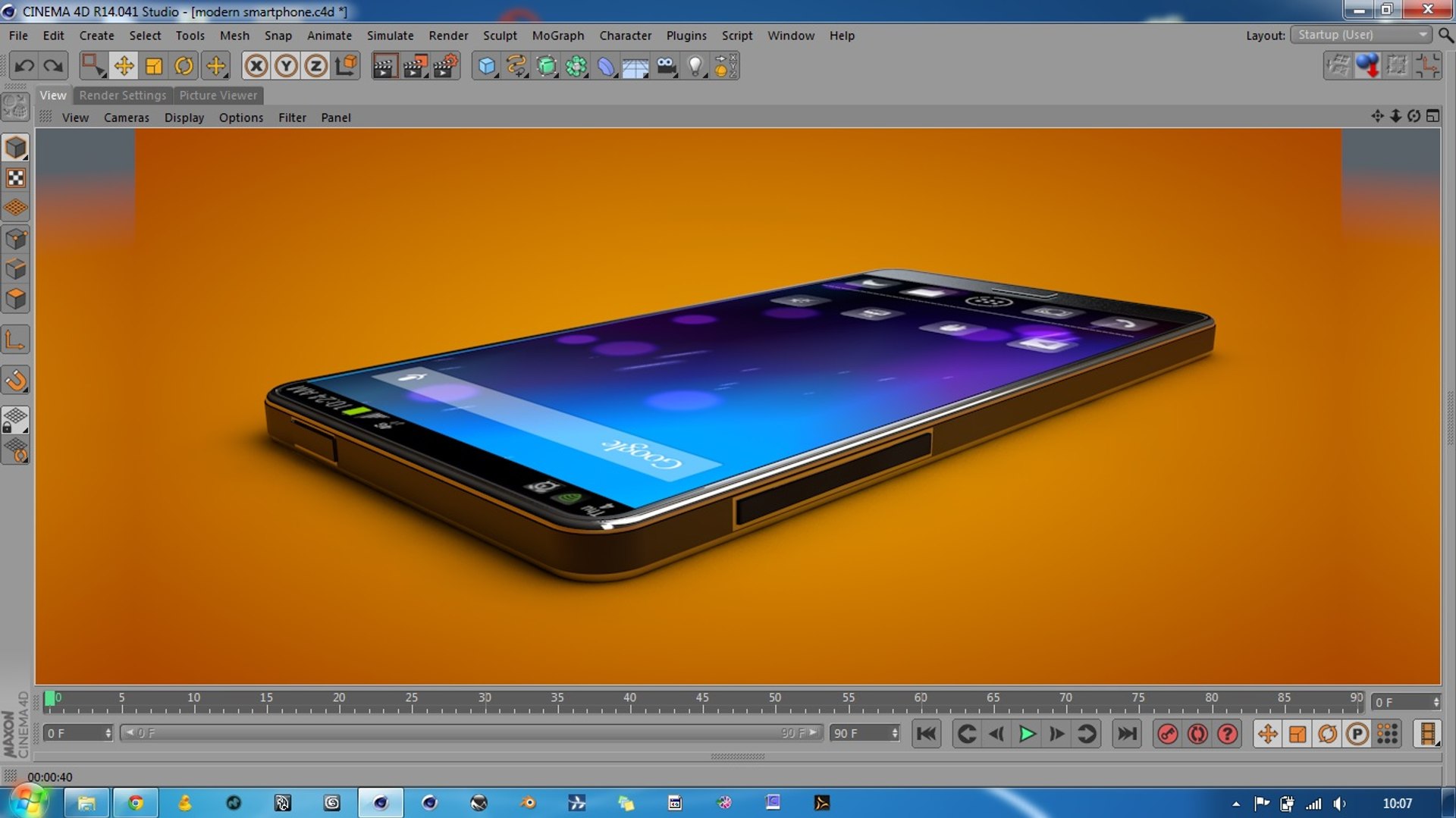Open viewport Cameras menu
The image size is (1456, 818).
coord(126,118)
